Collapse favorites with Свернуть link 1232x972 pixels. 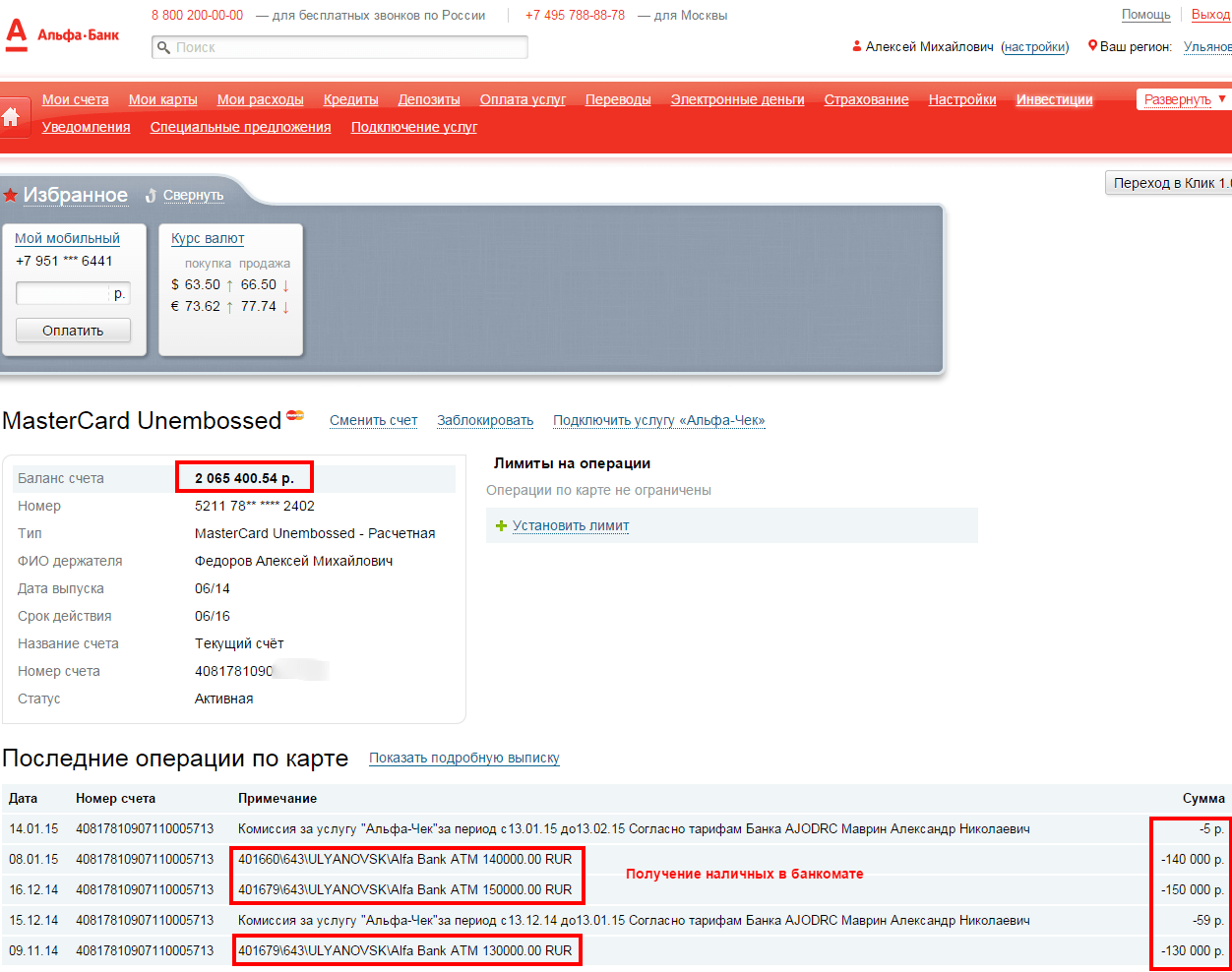click(x=193, y=196)
